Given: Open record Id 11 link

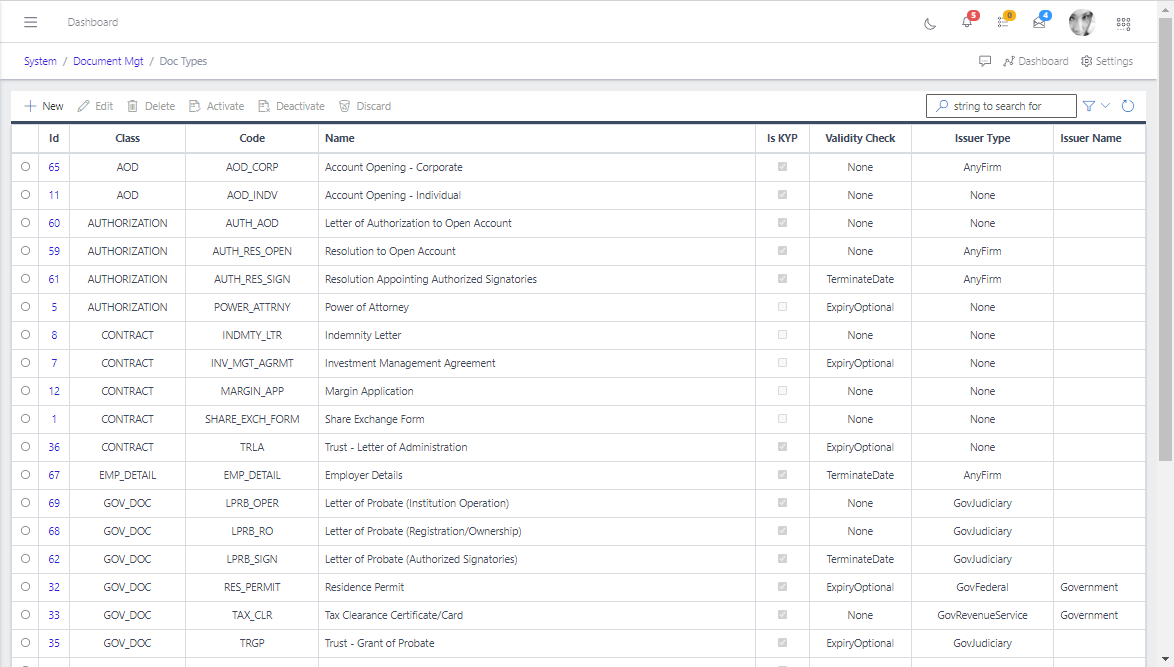Looking at the screenshot, I should [x=54, y=195].
